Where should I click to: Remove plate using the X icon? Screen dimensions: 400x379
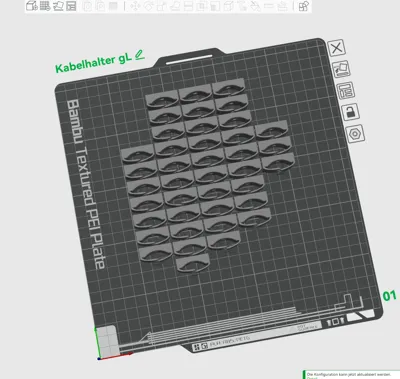[337, 48]
